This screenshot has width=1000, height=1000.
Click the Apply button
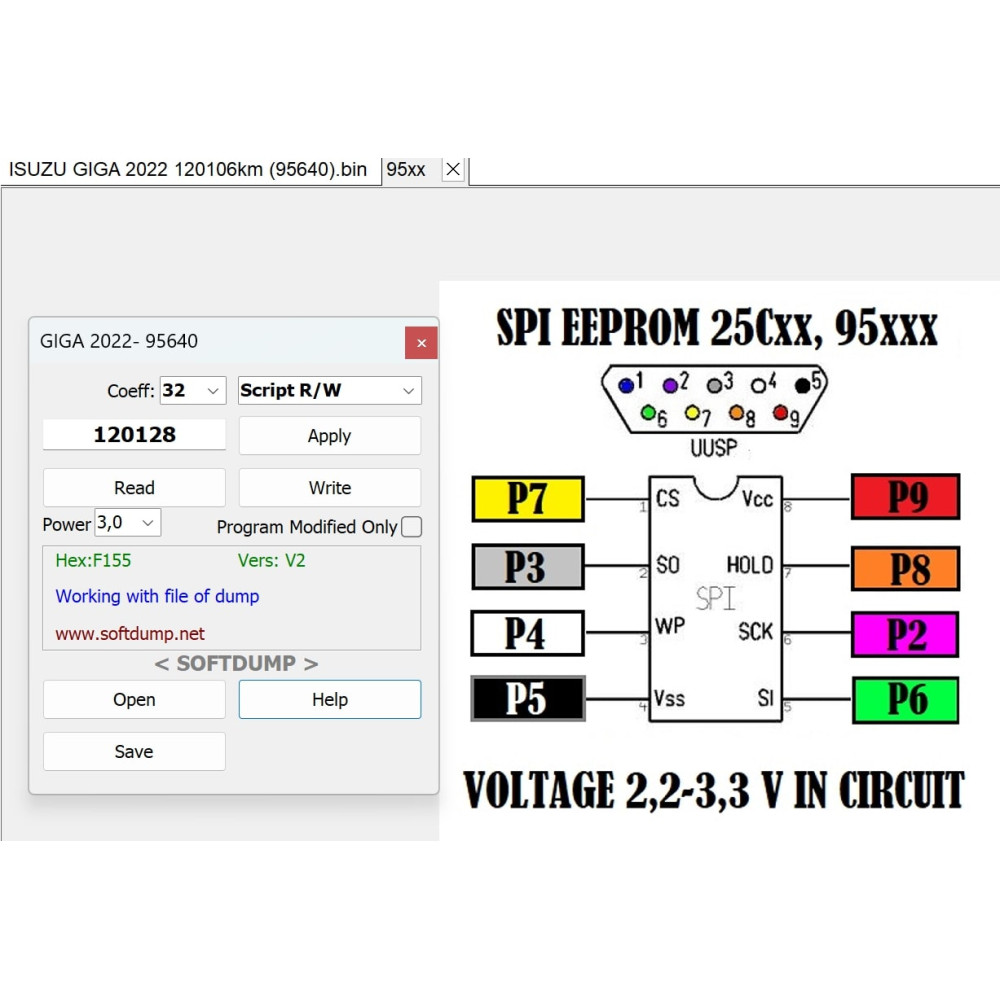coord(330,436)
